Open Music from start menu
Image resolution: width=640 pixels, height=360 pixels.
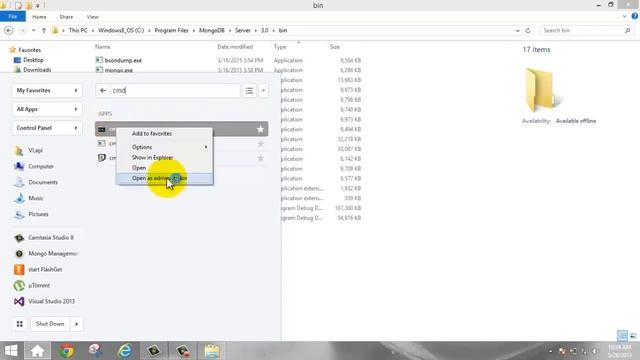(x=29, y=198)
